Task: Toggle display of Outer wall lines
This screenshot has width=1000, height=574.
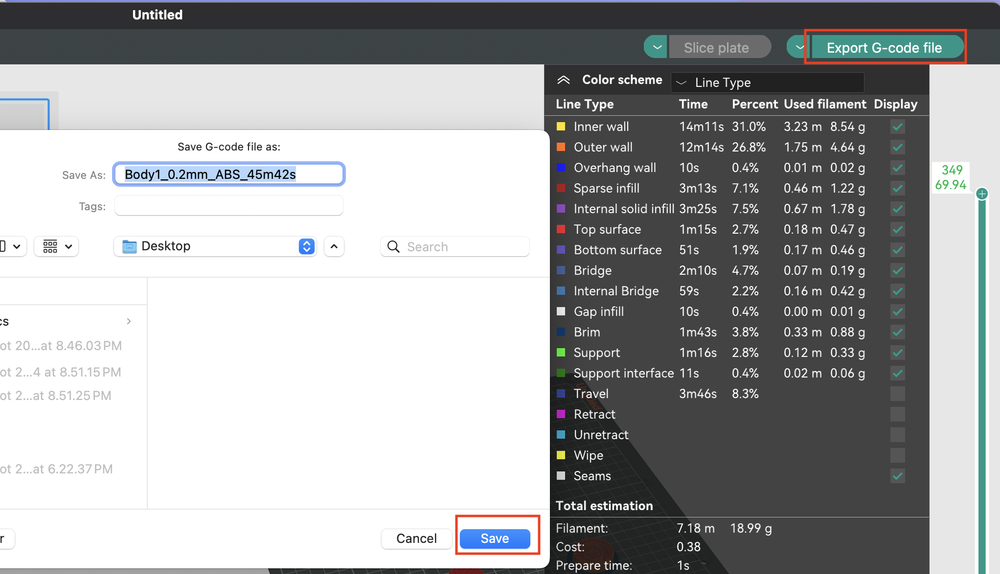Action: pyautogui.click(x=897, y=147)
